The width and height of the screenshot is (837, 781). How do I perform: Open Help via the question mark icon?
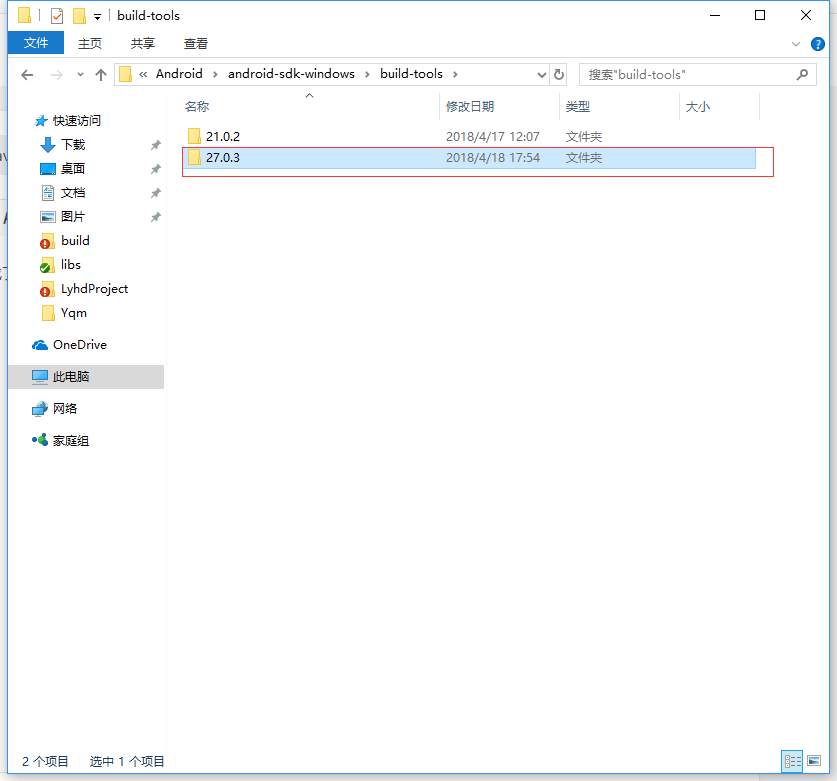(x=819, y=43)
